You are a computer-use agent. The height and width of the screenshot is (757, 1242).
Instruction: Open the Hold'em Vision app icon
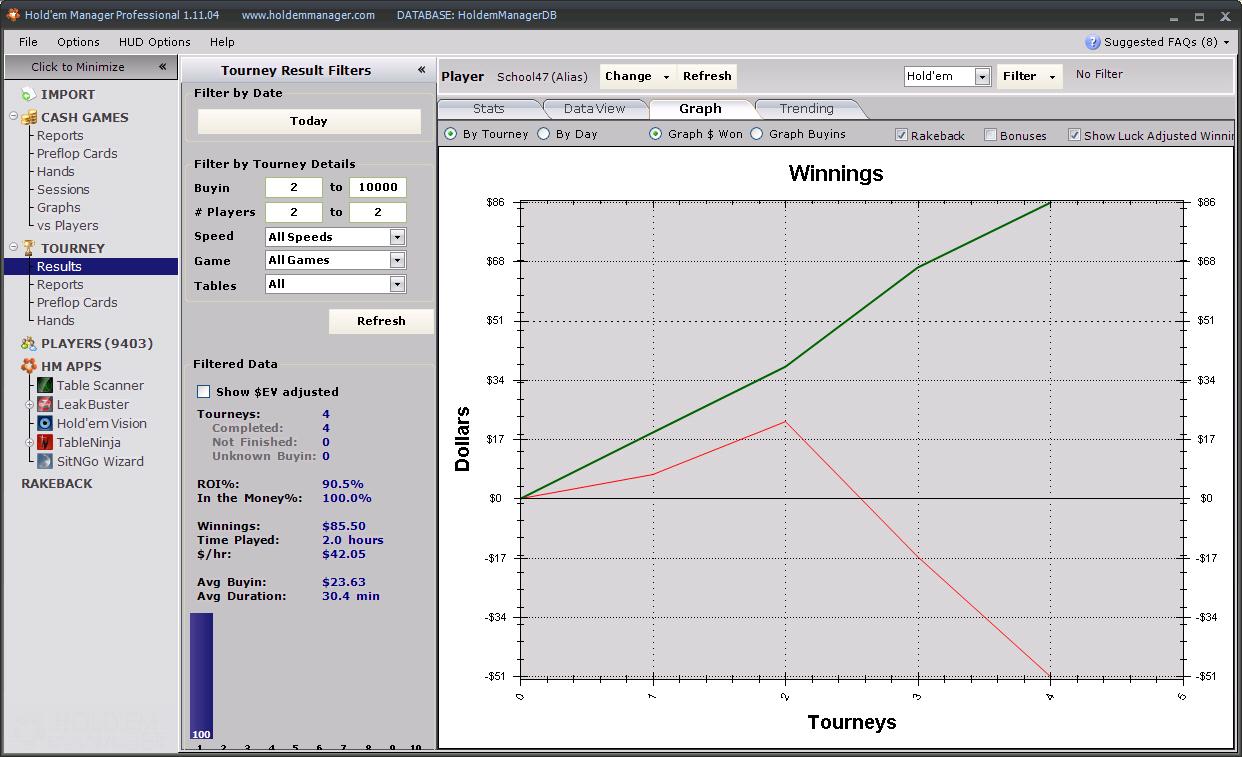tap(45, 423)
